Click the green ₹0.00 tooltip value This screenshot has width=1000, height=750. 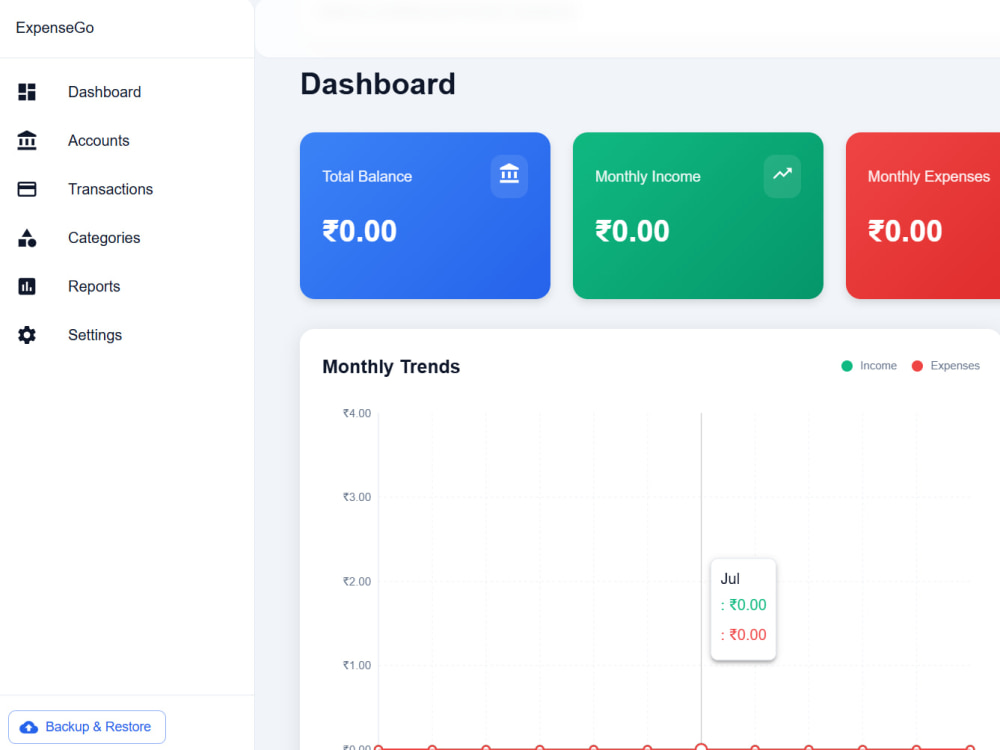pyautogui.click(x=744, y=605)
